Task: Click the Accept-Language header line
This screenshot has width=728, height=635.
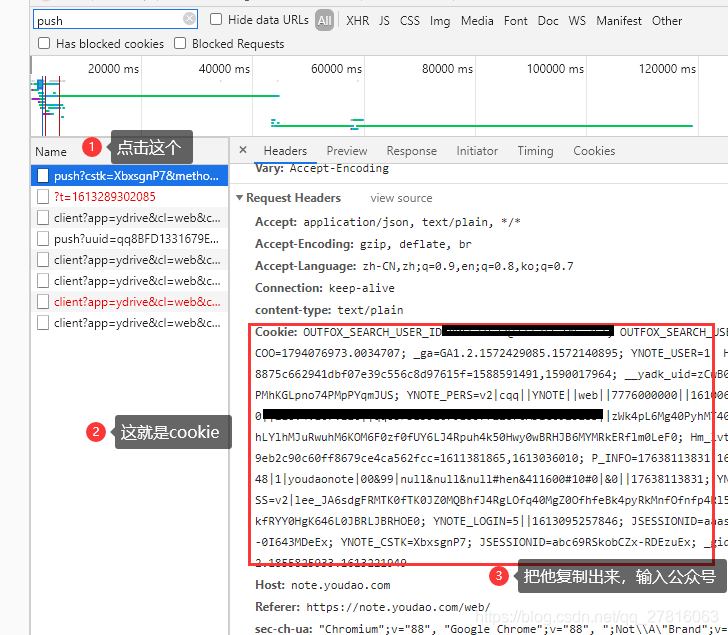Action: pos(414,266)
